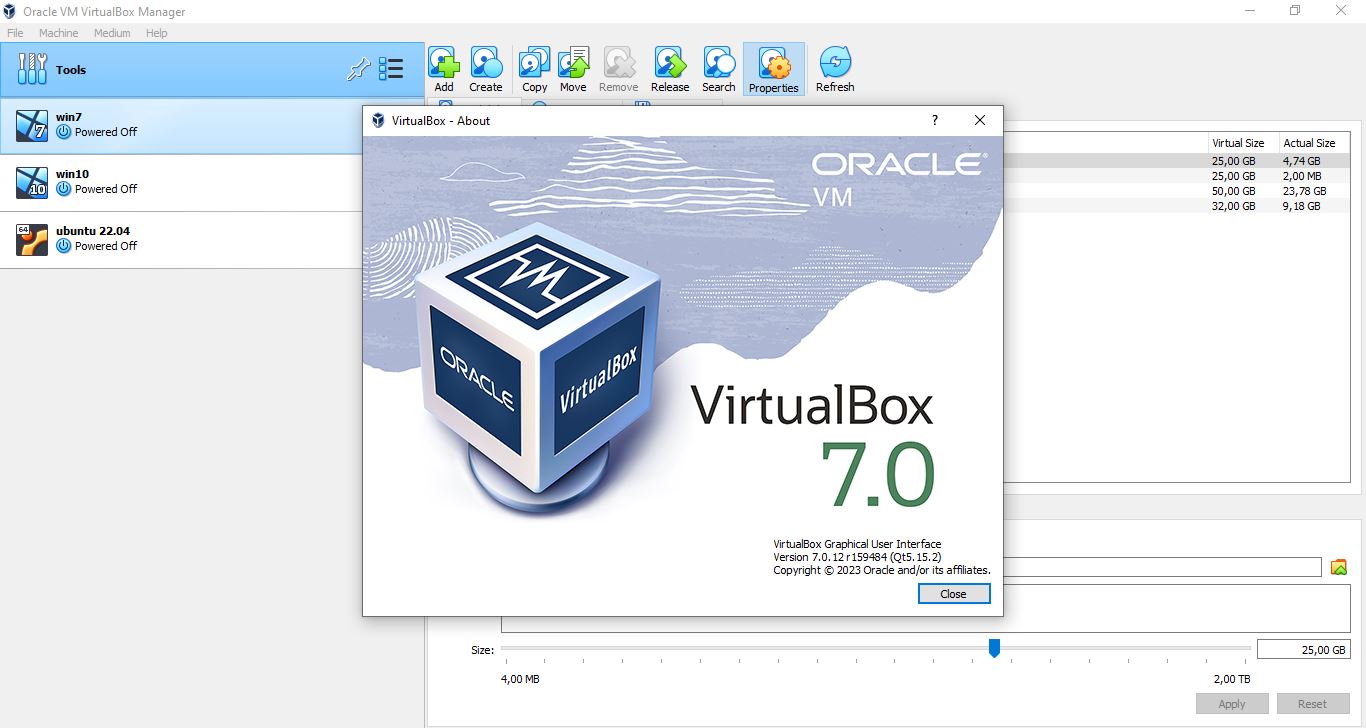
Task: Open the Tools list menu icon
Action: (x=391, y=69)
